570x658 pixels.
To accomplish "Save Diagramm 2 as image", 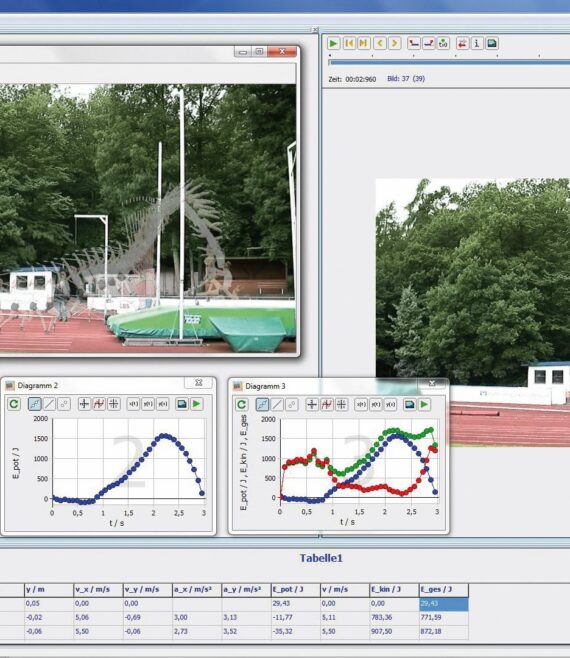I will 182,404.
